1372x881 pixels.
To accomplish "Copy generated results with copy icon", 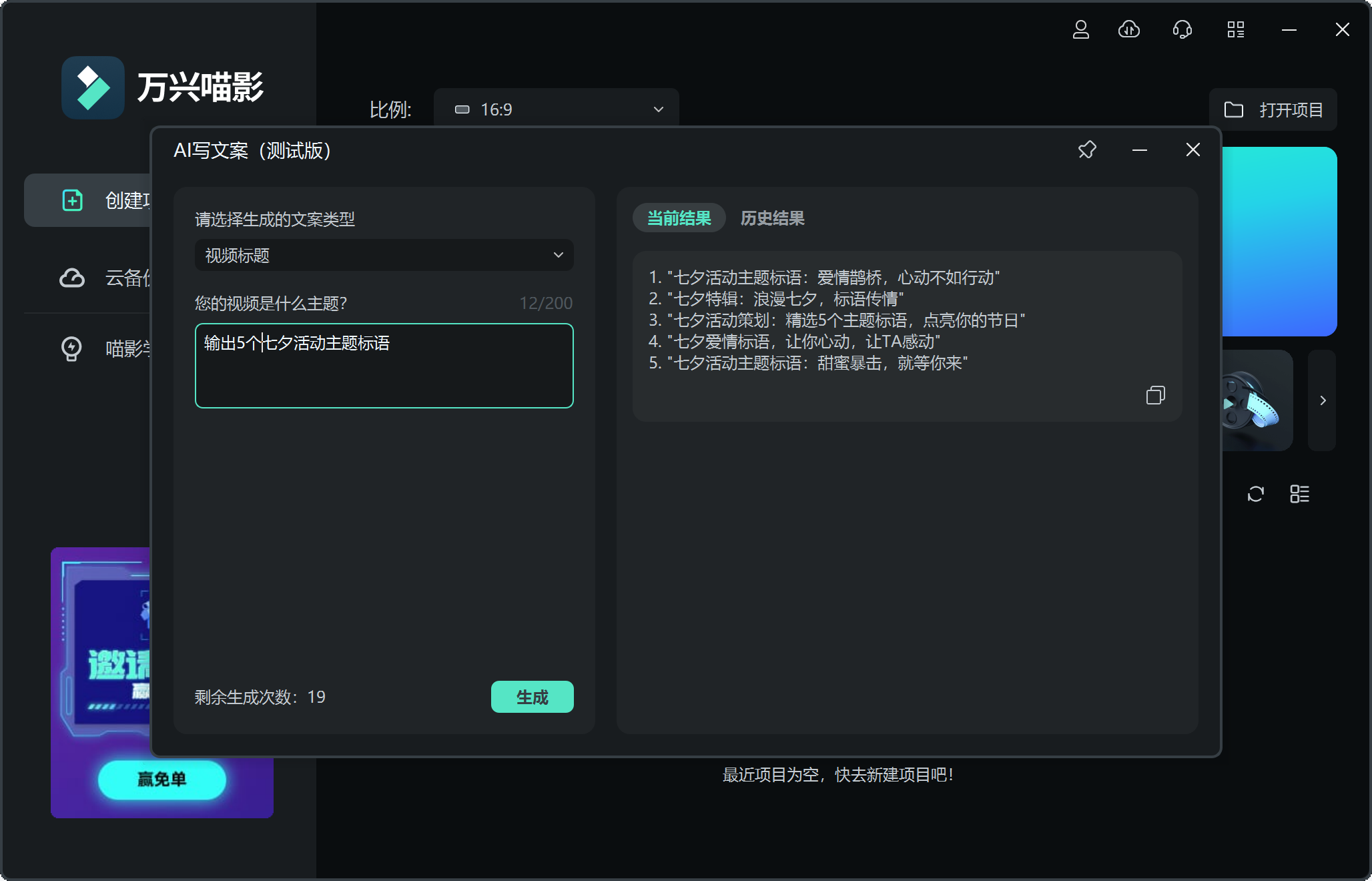I will [x=1155, y=395].
